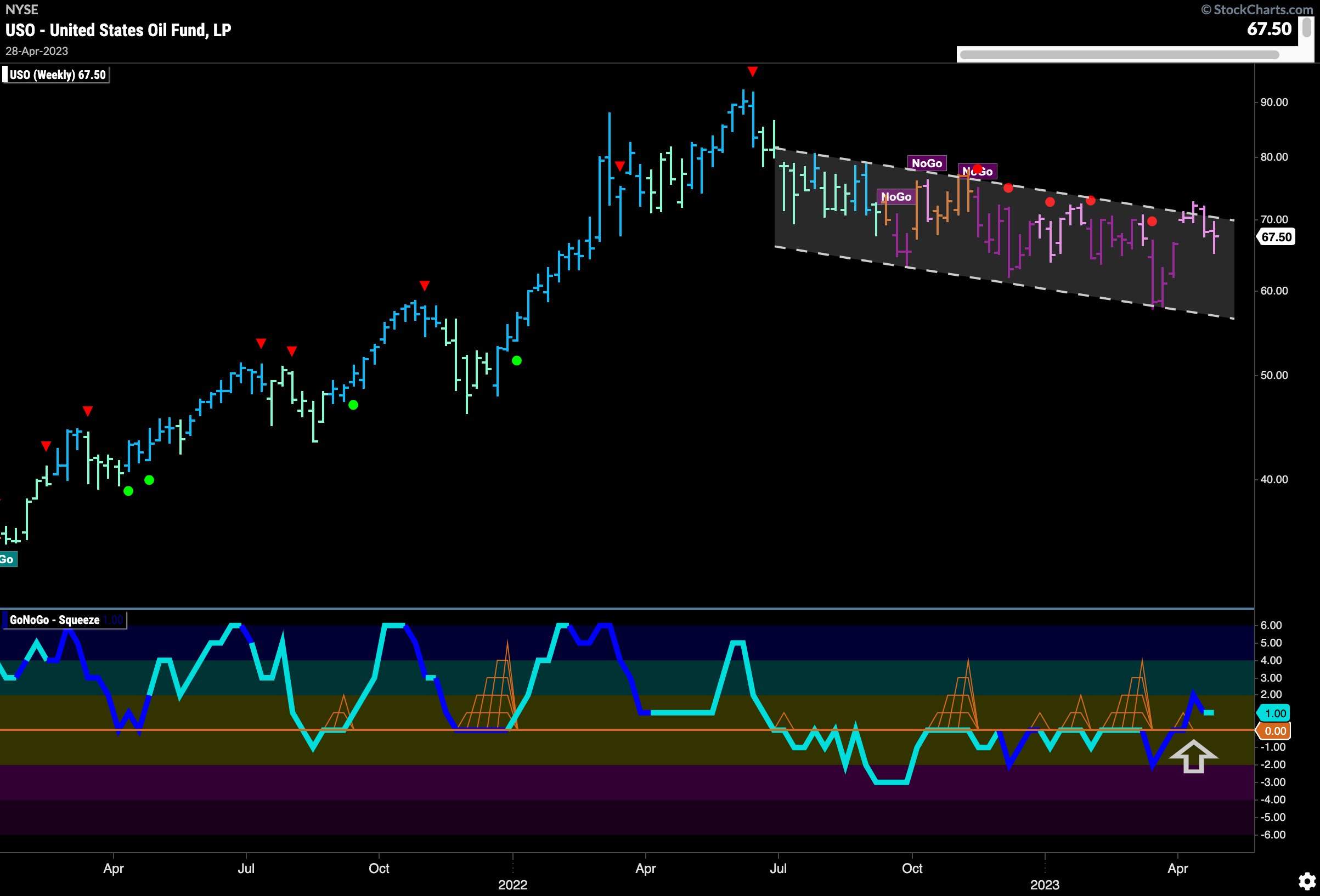Click the 80.00 price axis label
The height and width of the screenshot is (896, 1320).
[x=1274, y=157]
